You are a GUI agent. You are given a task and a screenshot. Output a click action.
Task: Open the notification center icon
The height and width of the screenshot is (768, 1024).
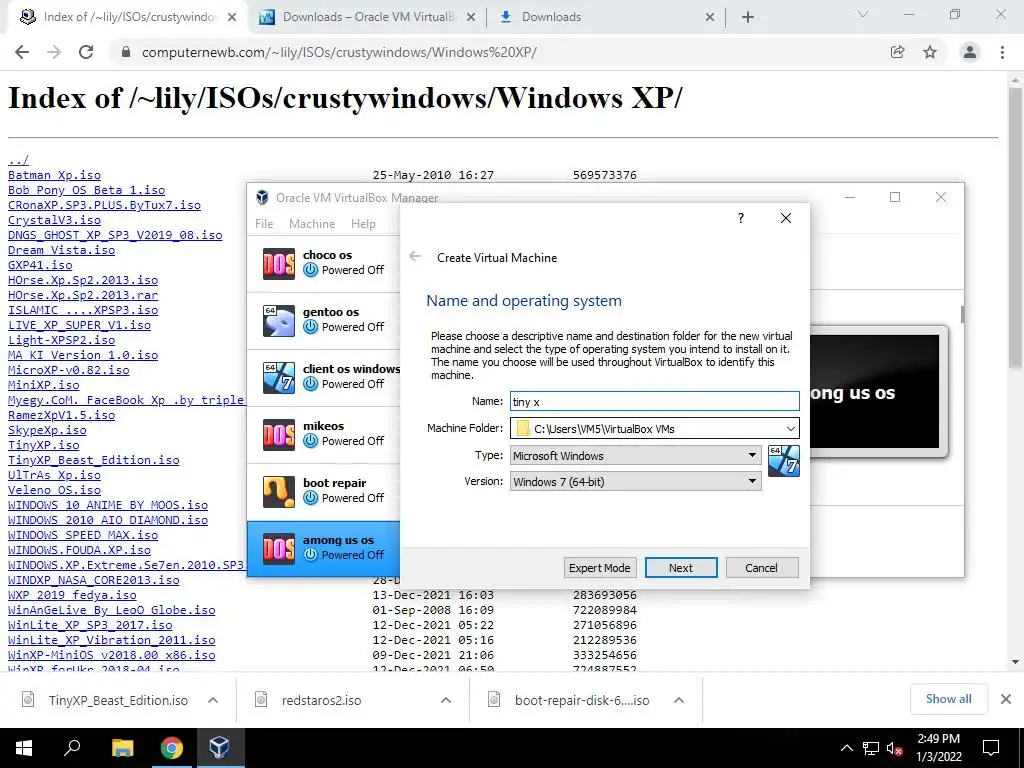click(x=991, y=748)
